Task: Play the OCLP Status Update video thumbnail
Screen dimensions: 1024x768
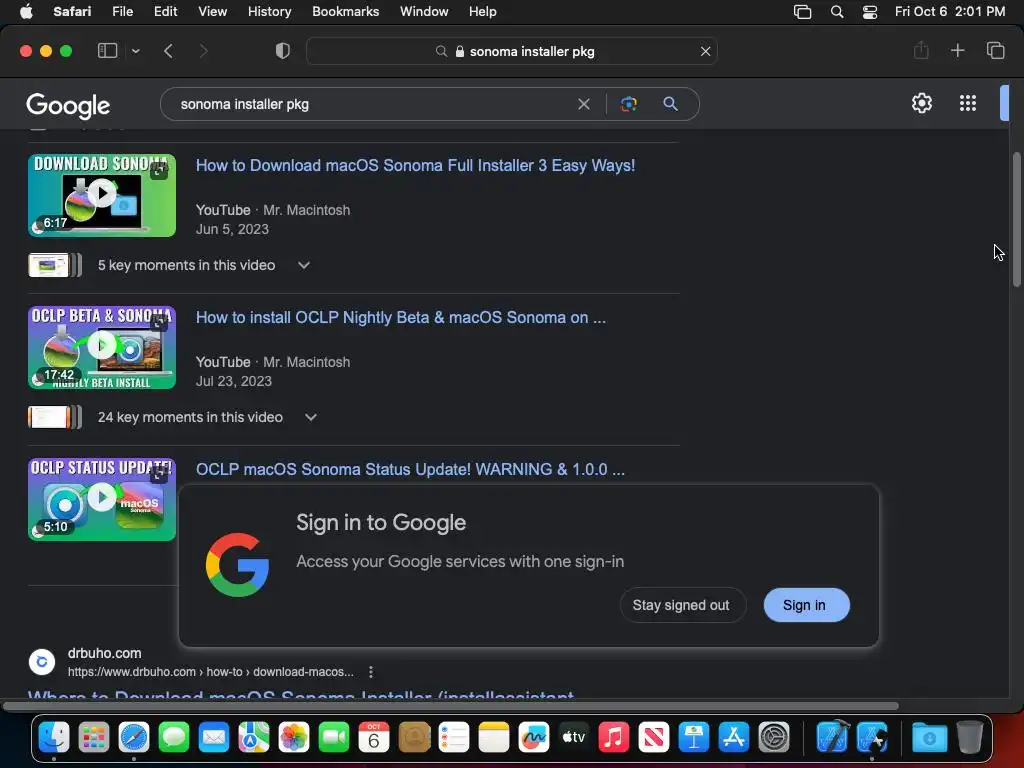Action: point(102,500)
